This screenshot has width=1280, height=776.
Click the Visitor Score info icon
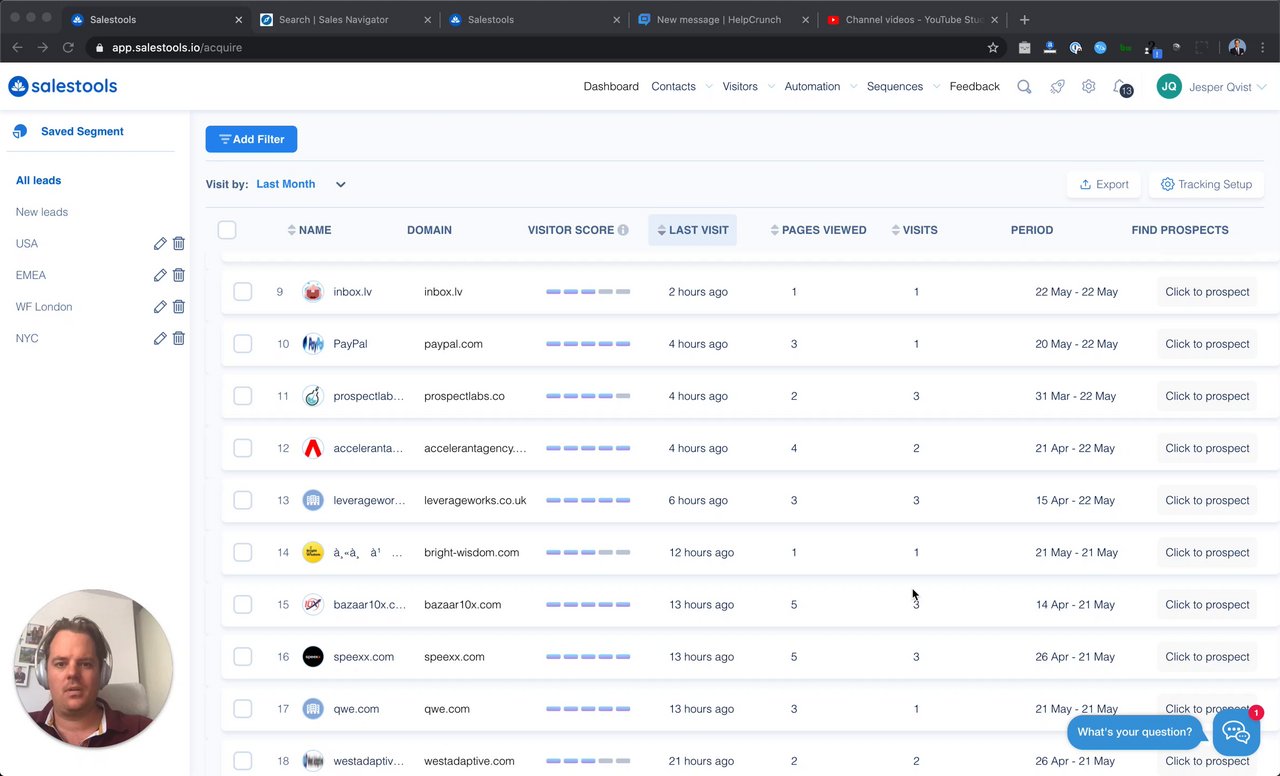click(x=623, y=230)
